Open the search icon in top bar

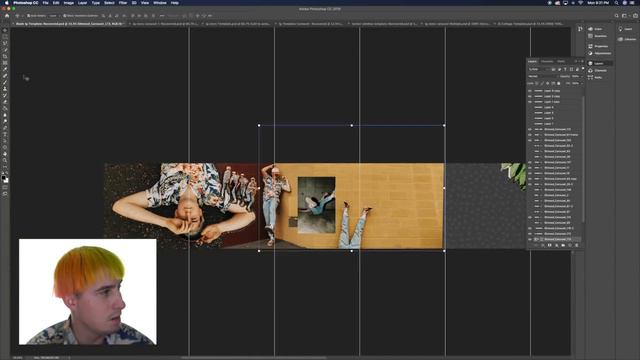point(616,16)
